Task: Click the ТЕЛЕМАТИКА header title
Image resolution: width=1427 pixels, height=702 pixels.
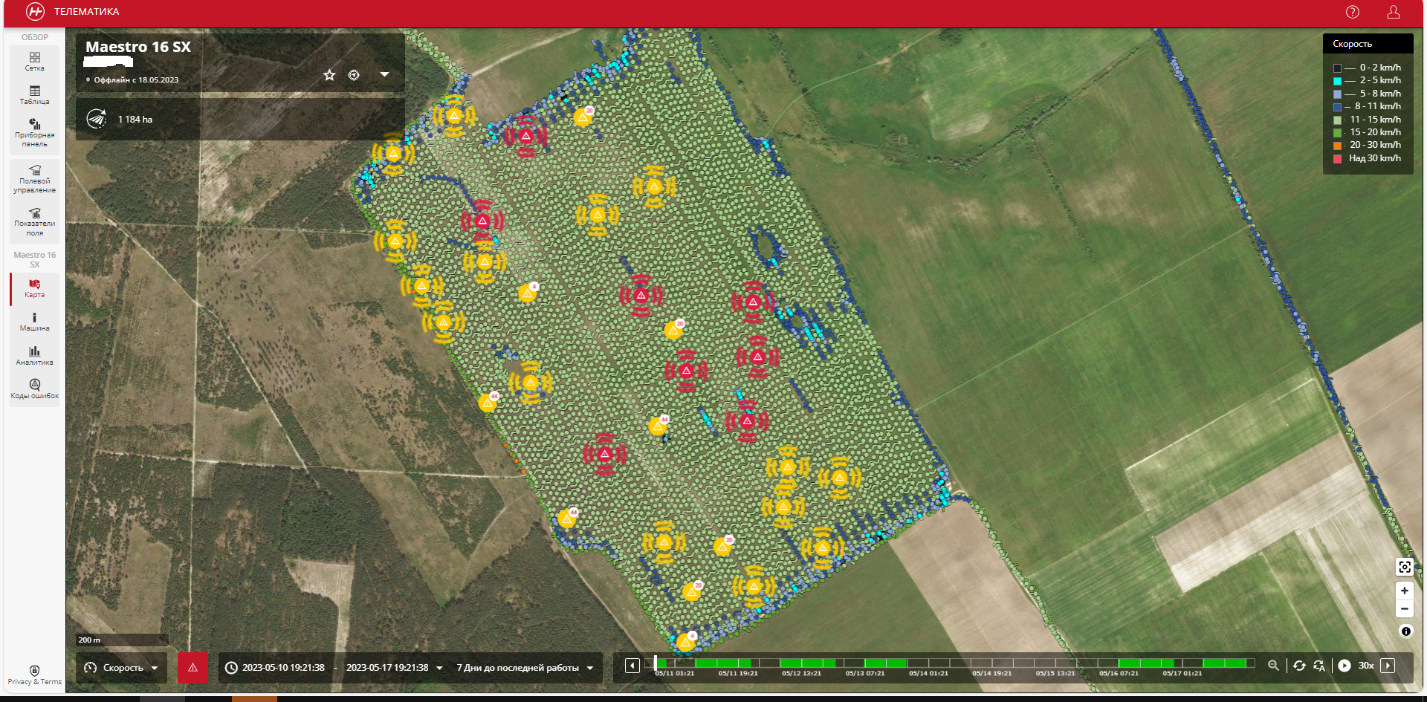Action: [x=86, y=12]
